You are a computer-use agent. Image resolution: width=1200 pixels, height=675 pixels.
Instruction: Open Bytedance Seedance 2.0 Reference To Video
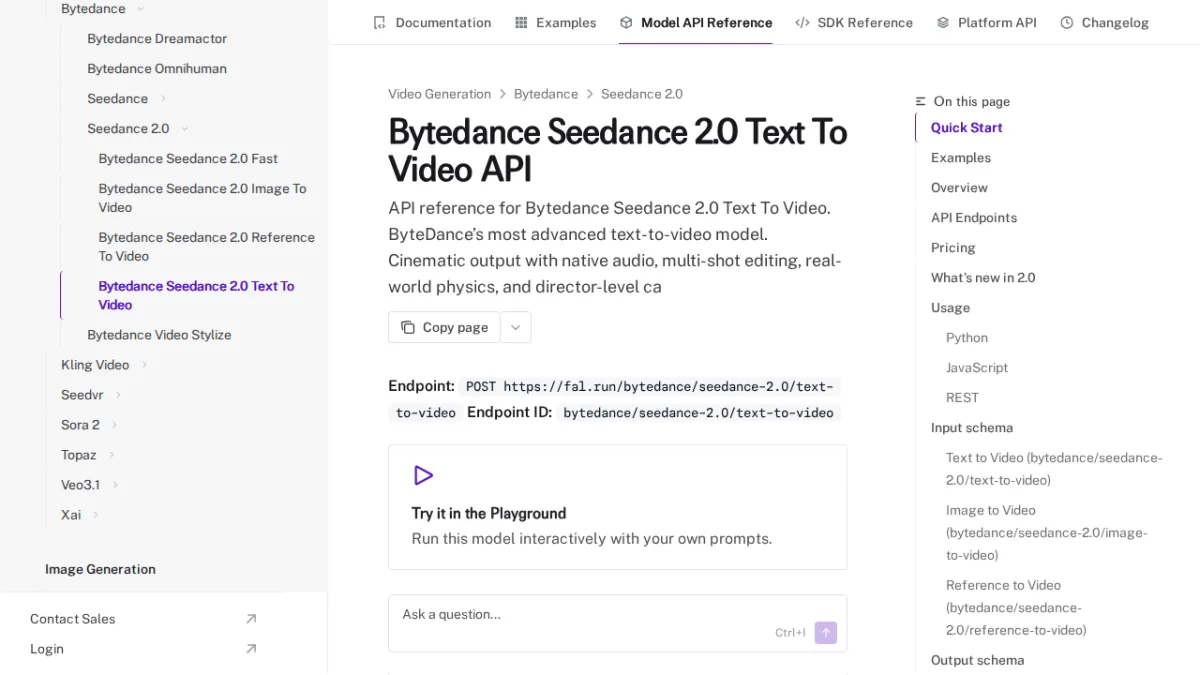click(207, 247)
